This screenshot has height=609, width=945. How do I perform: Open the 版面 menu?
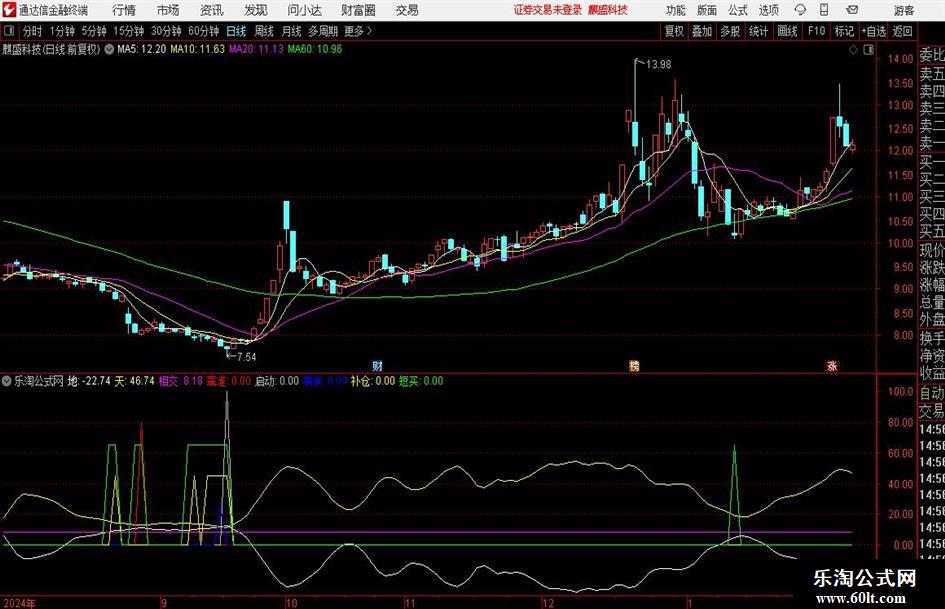706,10
